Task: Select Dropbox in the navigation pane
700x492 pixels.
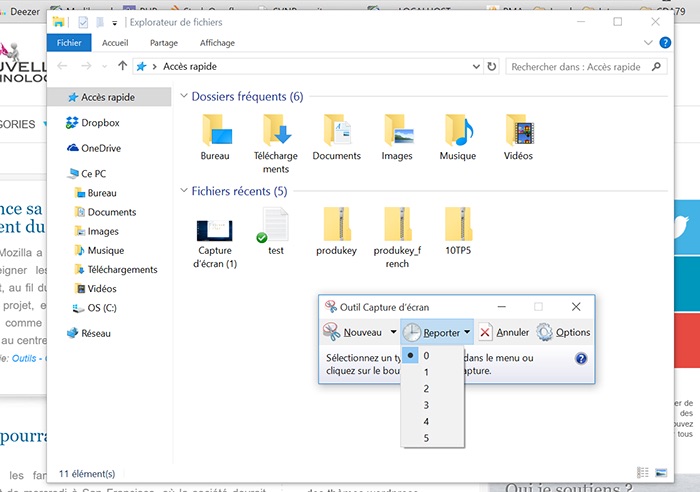Action: coord(100,123)
